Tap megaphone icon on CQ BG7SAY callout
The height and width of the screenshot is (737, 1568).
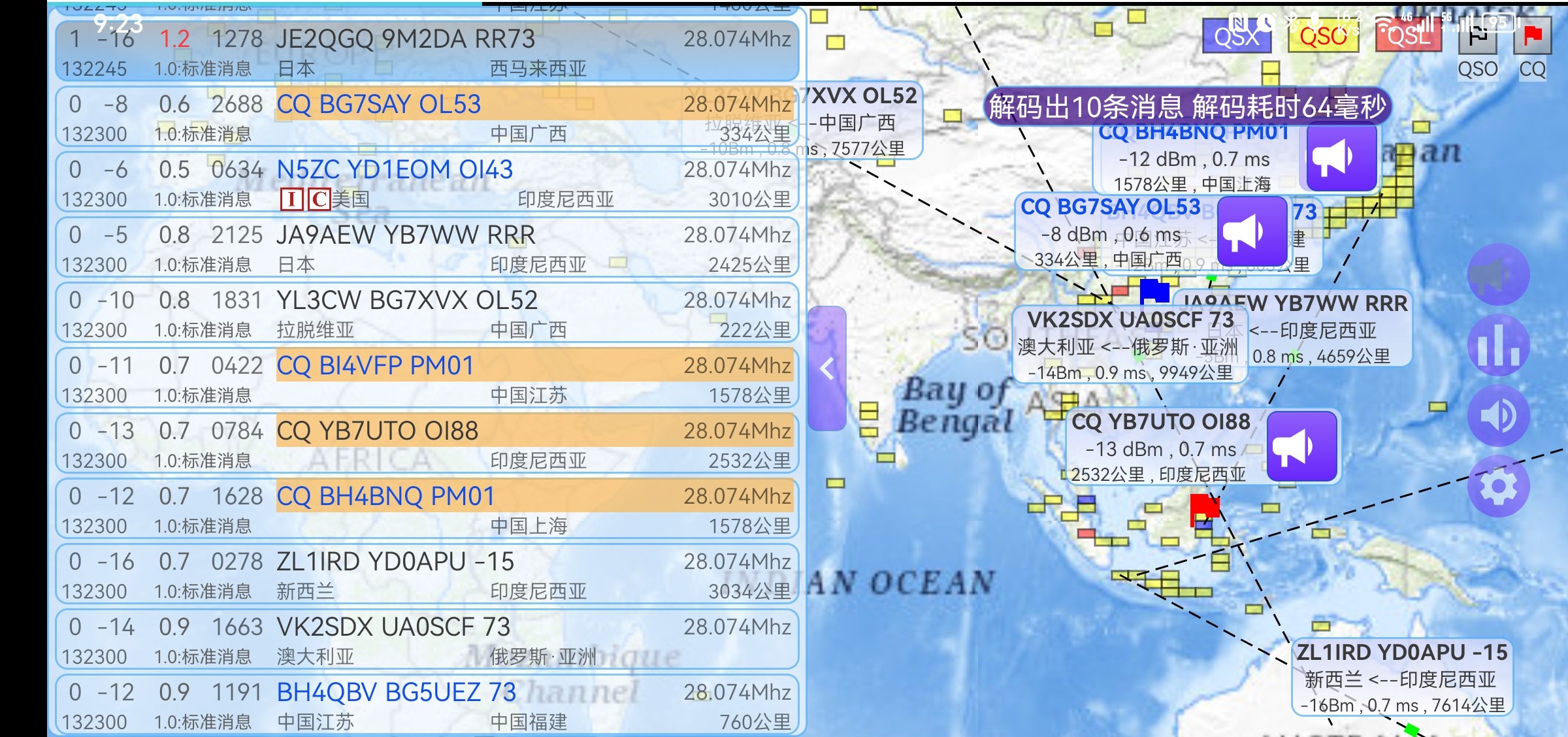1251,232
